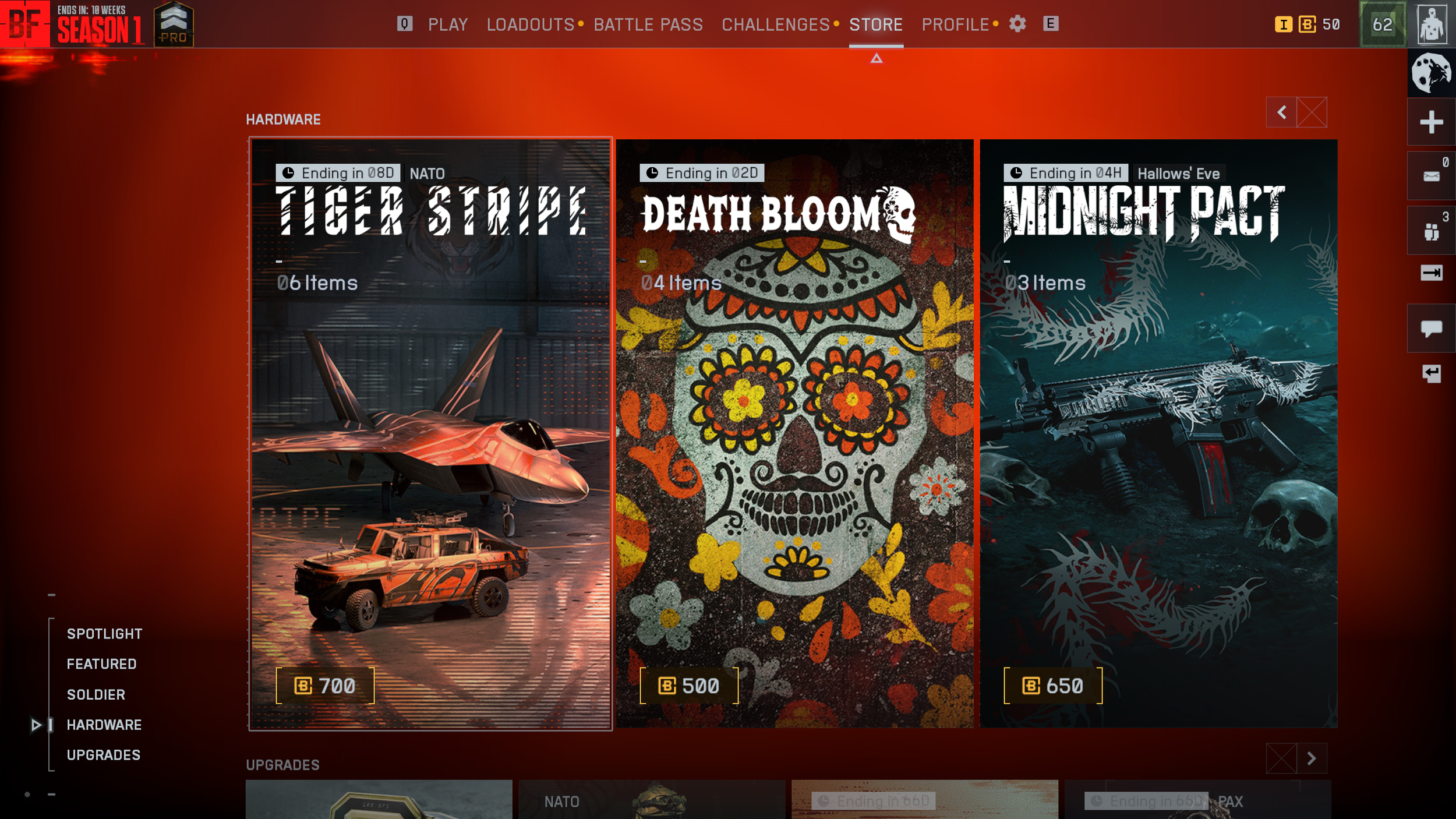Open the chat bubble icon
Viewport: 1456px width, 819px height.
tap(1431, 329)
